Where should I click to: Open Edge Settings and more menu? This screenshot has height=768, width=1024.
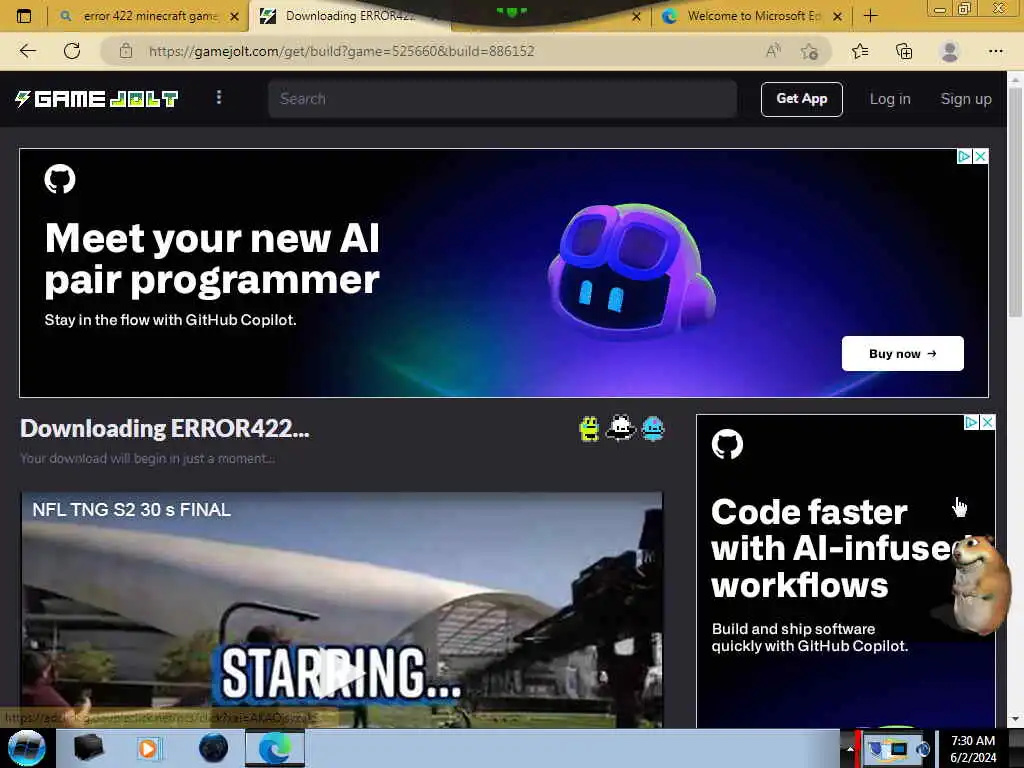995,51
